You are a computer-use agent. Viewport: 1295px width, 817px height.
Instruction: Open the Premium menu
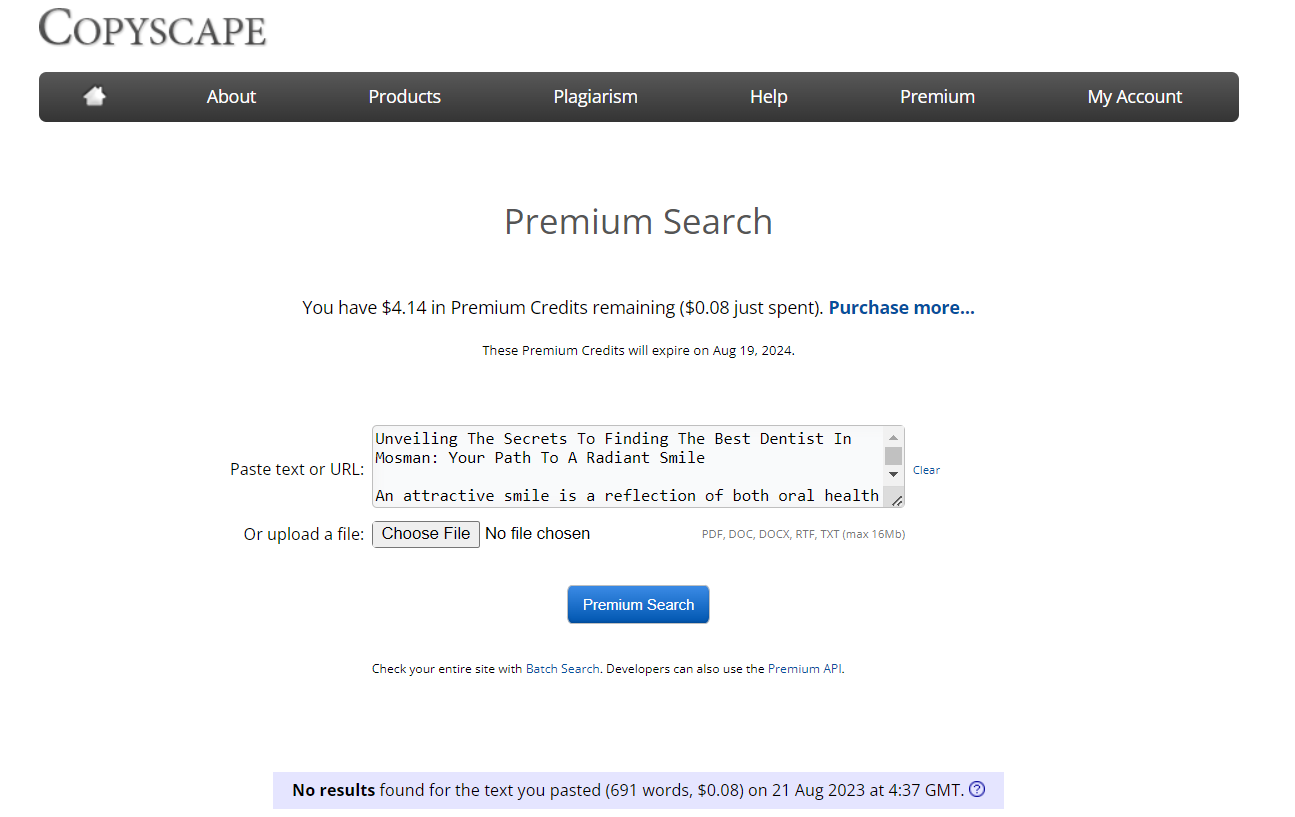[937, 97]
